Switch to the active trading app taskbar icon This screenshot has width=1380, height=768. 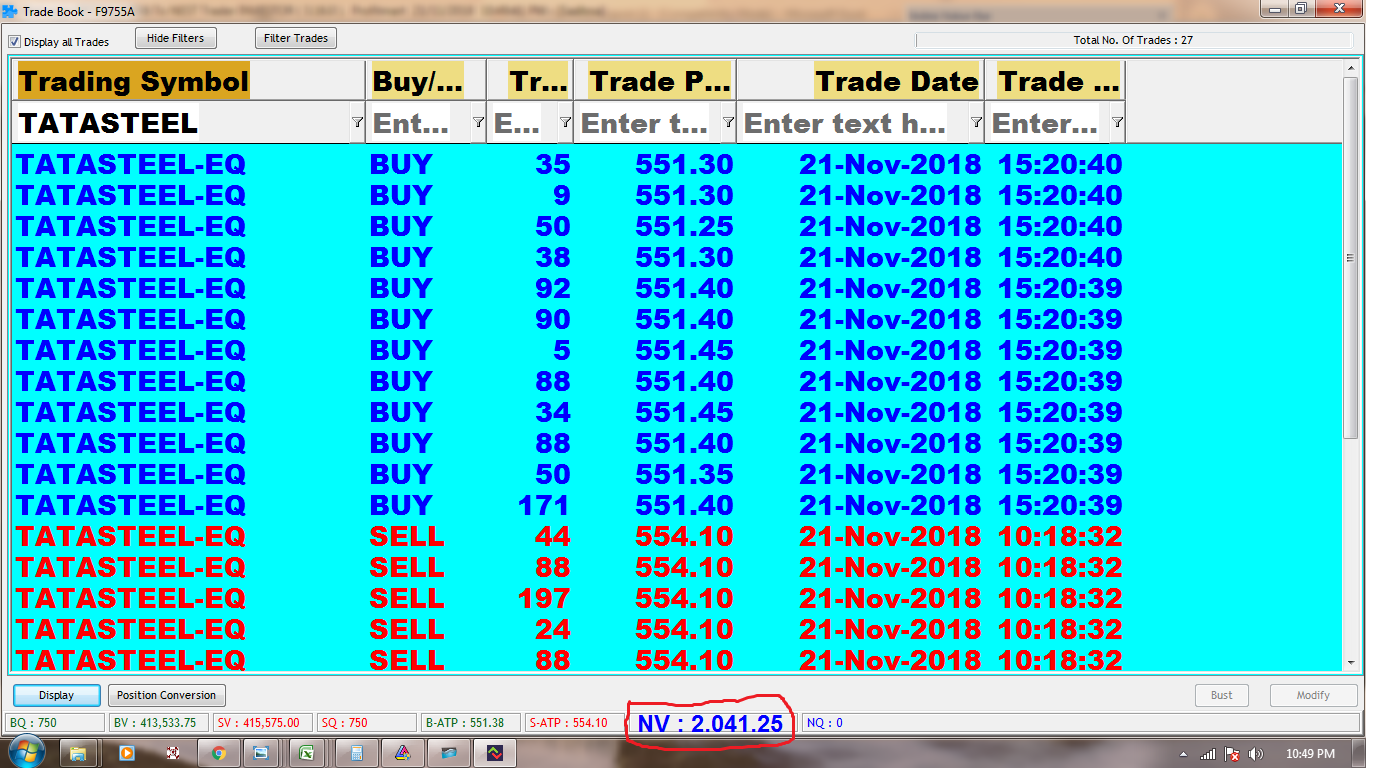click(x=494, y=752)
